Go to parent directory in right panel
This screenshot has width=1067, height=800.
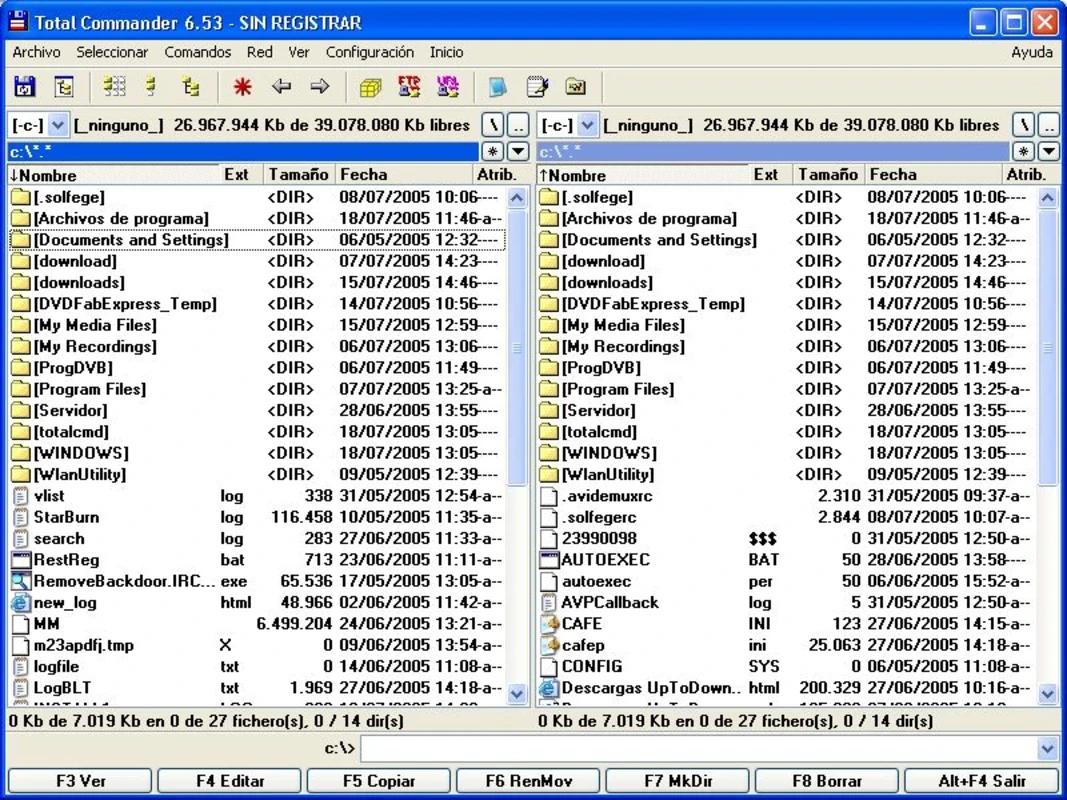(1048, 126)
